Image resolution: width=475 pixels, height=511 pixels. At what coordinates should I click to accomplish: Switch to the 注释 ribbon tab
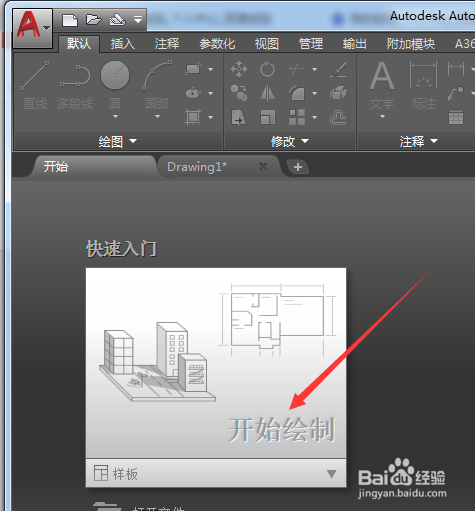click(167, 44)
